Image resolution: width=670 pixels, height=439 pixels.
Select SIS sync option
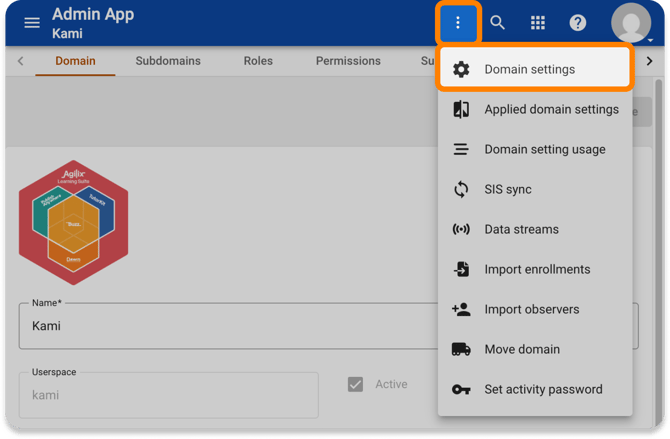tap(535, 189)
